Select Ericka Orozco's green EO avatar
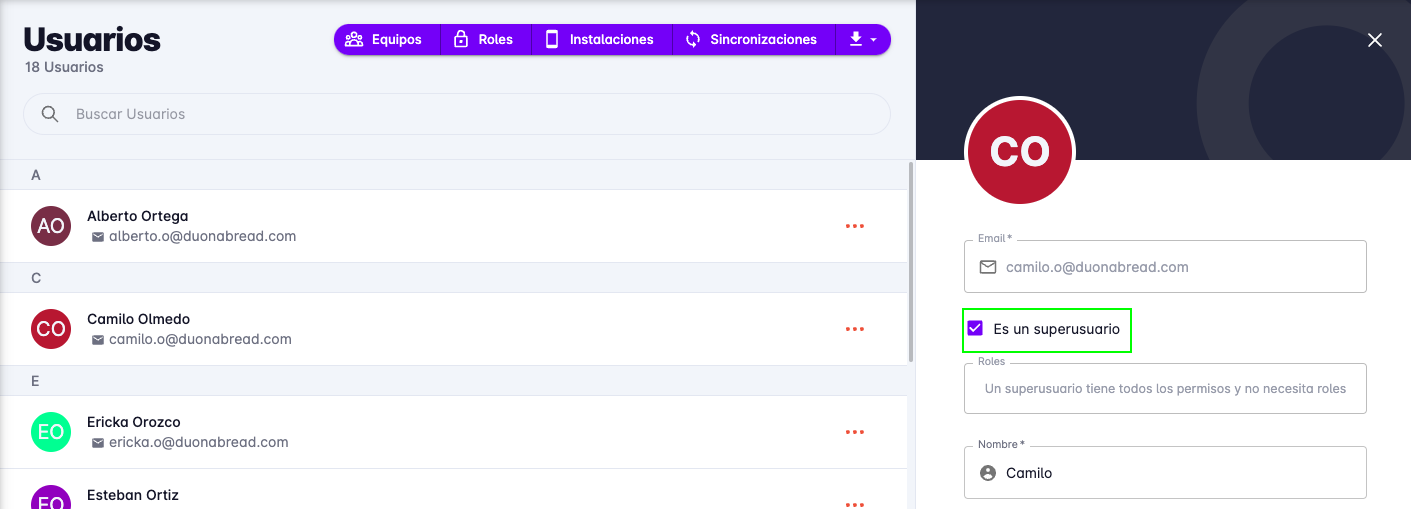Screen dimensions: 1411x509 [51, 432]
